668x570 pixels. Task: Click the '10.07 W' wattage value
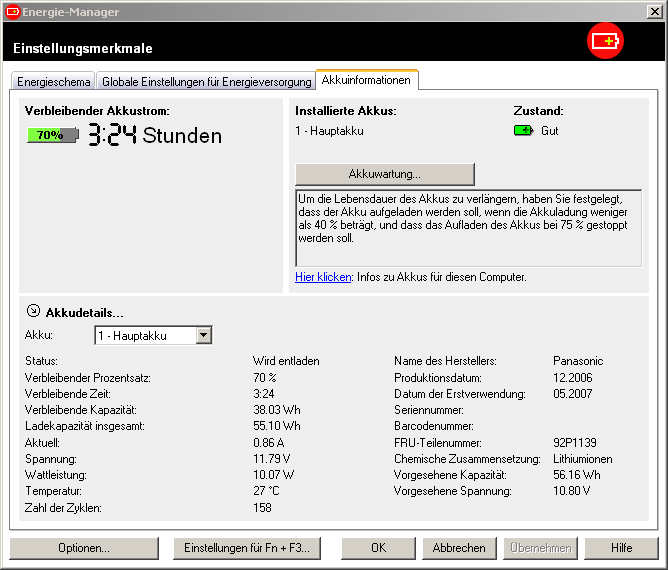pyautogui.click(x=274, y=475)
